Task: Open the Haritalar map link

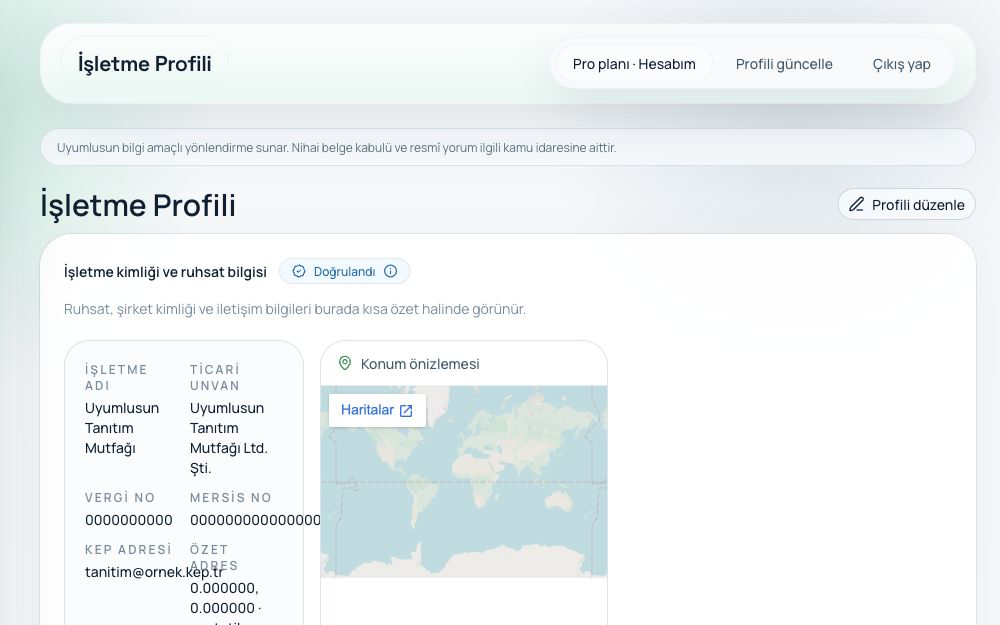Action: point(377,410)
